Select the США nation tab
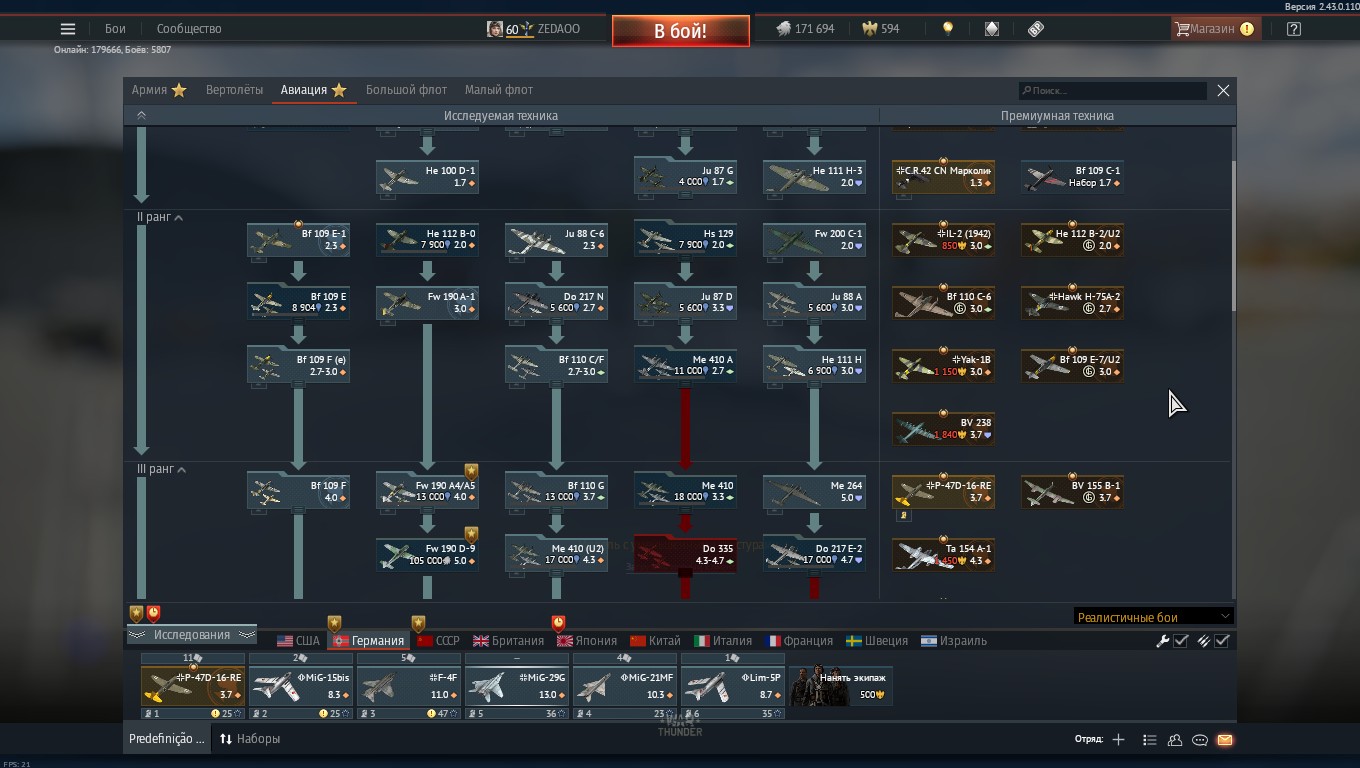Viewport: 1360px width, 768px height. tap(298, 641)
